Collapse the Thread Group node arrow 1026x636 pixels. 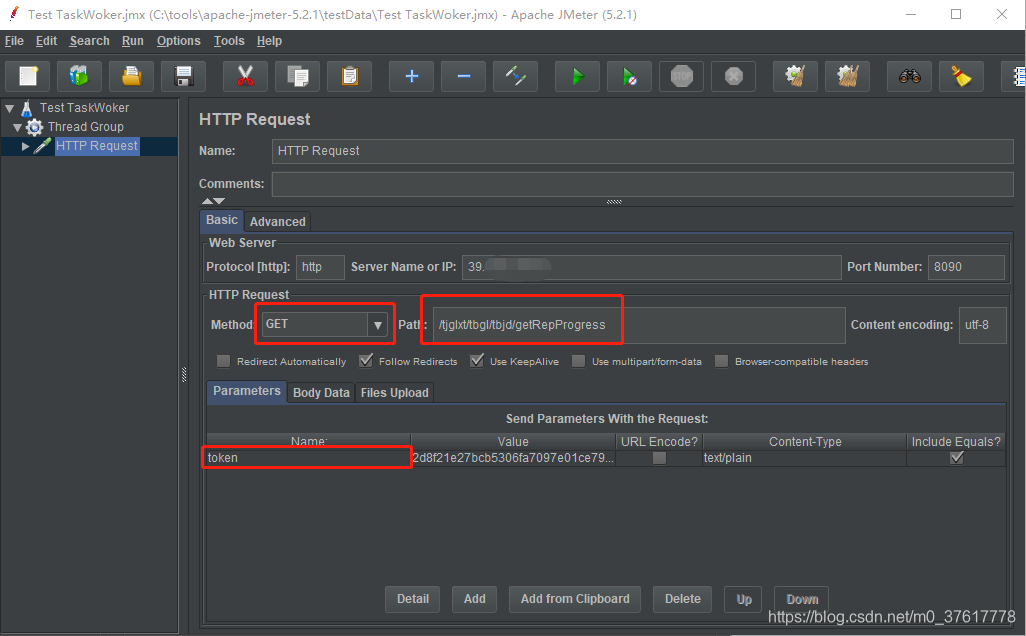coord(18,128)
